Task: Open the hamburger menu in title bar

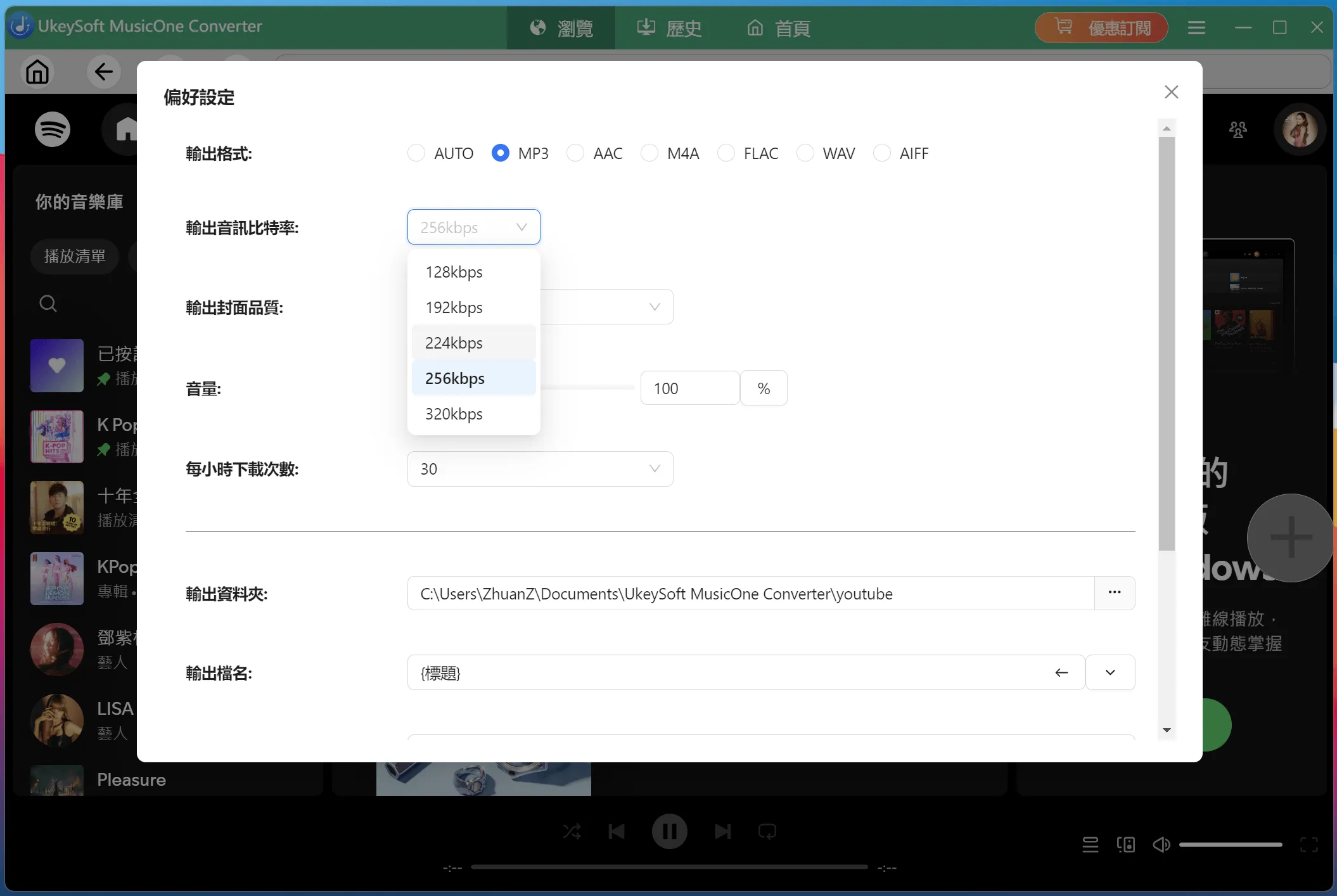Action: (1196, 28)
